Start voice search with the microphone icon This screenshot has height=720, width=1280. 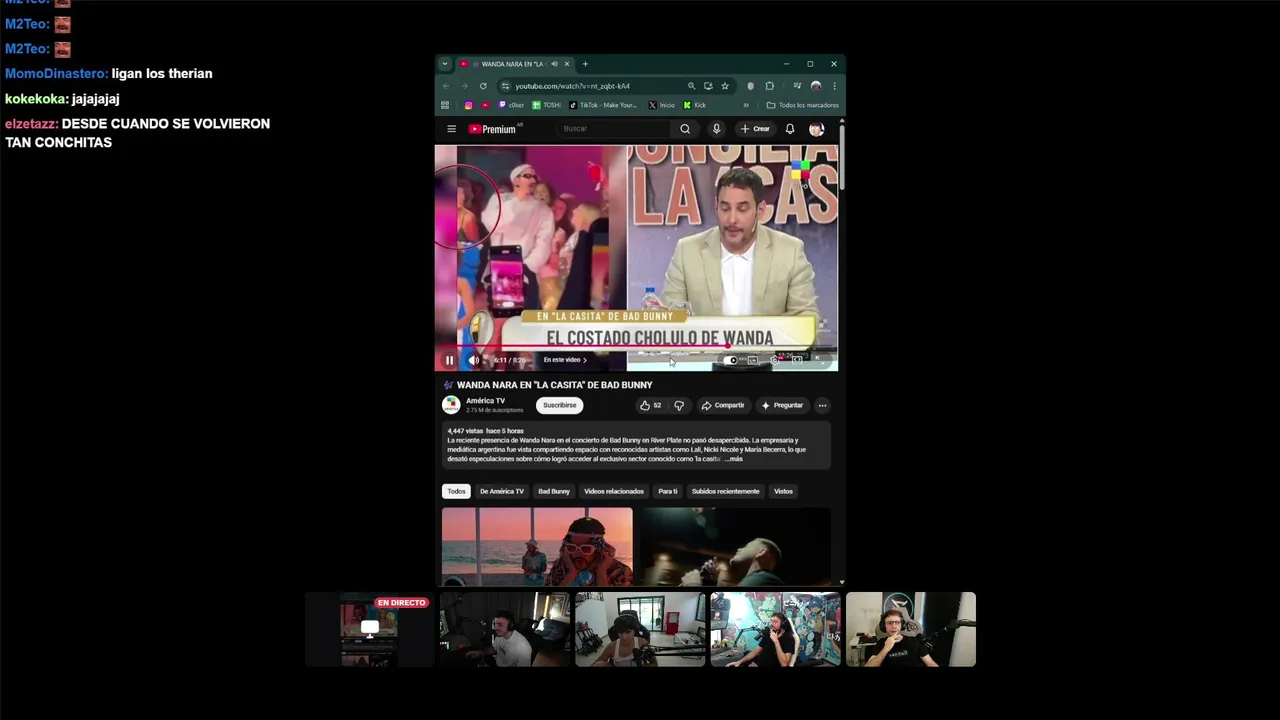click(716, 129)
